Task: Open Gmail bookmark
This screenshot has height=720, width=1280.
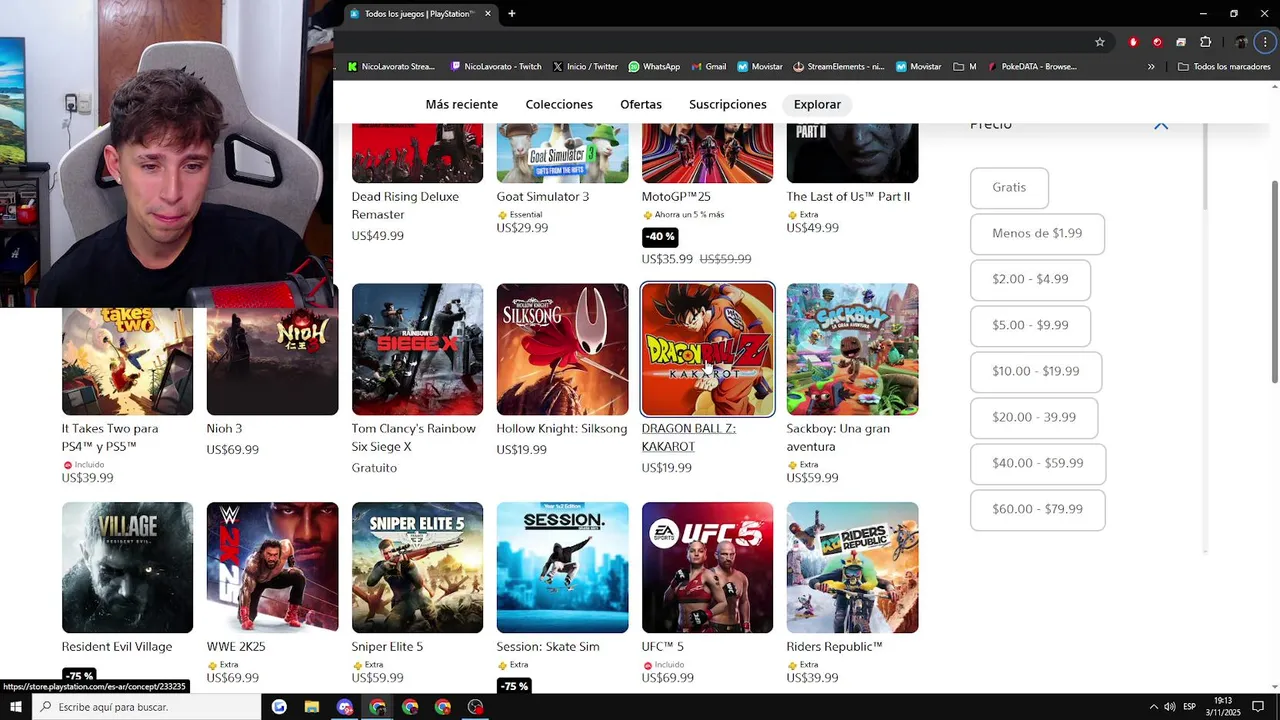Action: click(708, 67)
